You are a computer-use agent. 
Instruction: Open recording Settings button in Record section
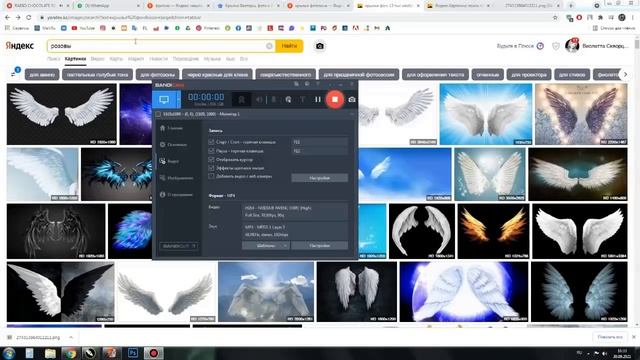(320, 178)
